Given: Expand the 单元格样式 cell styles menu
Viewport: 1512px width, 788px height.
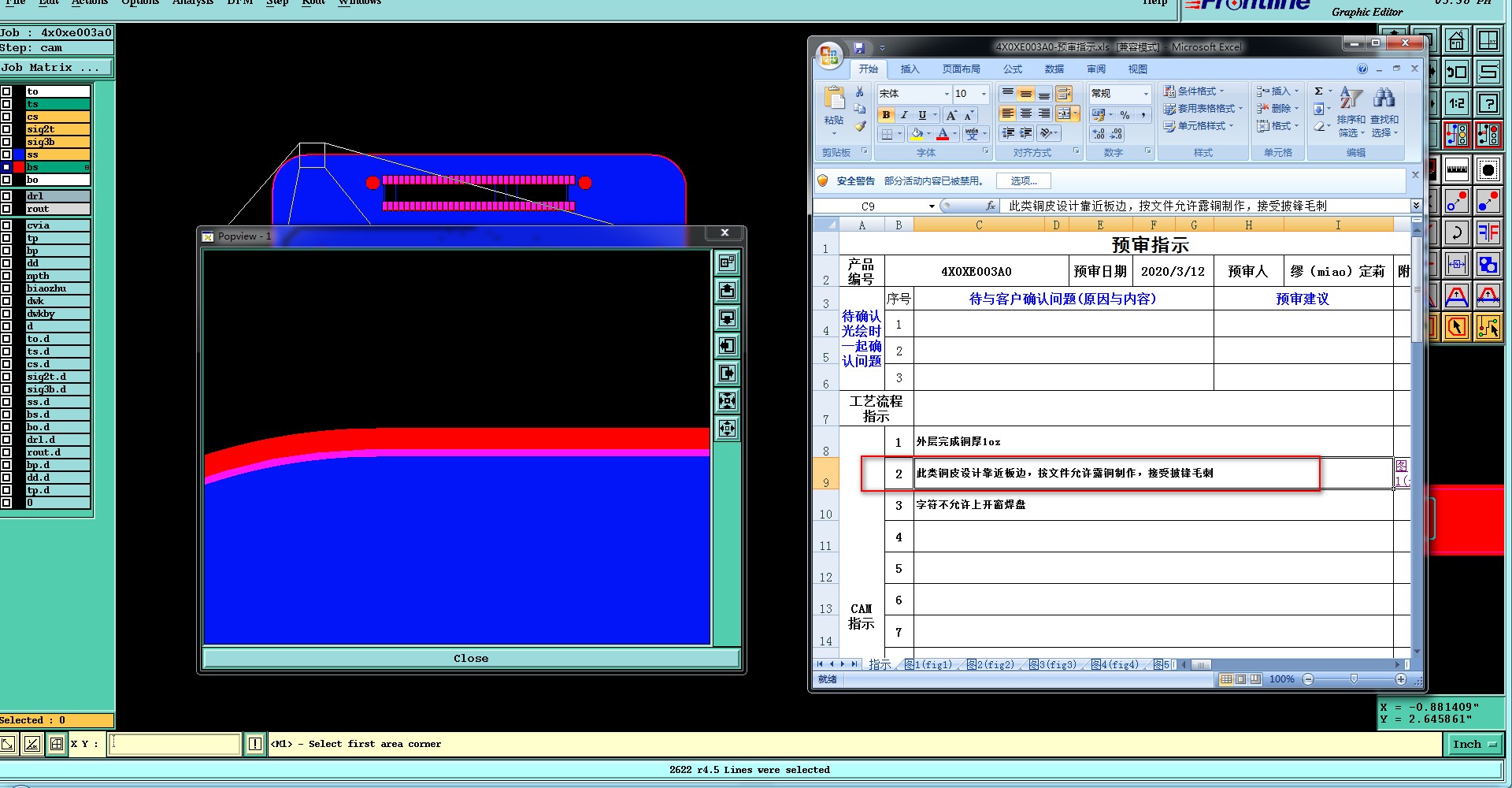Looking at the screenshot, I should (x=1198, y=126).
